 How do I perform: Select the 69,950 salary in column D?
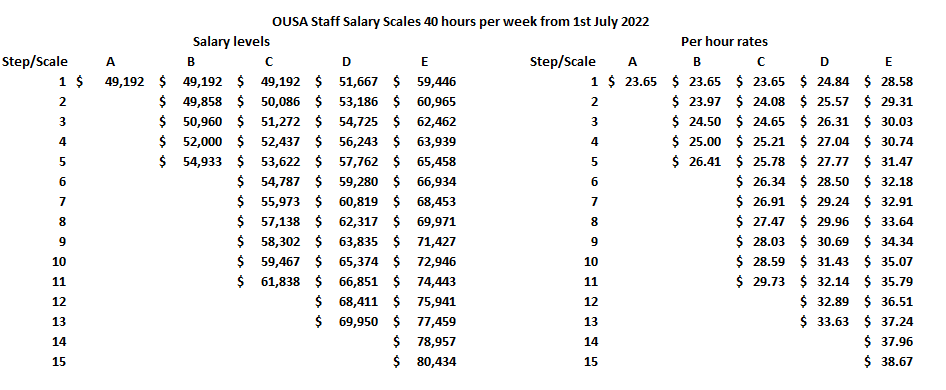(x=358, y=321)
